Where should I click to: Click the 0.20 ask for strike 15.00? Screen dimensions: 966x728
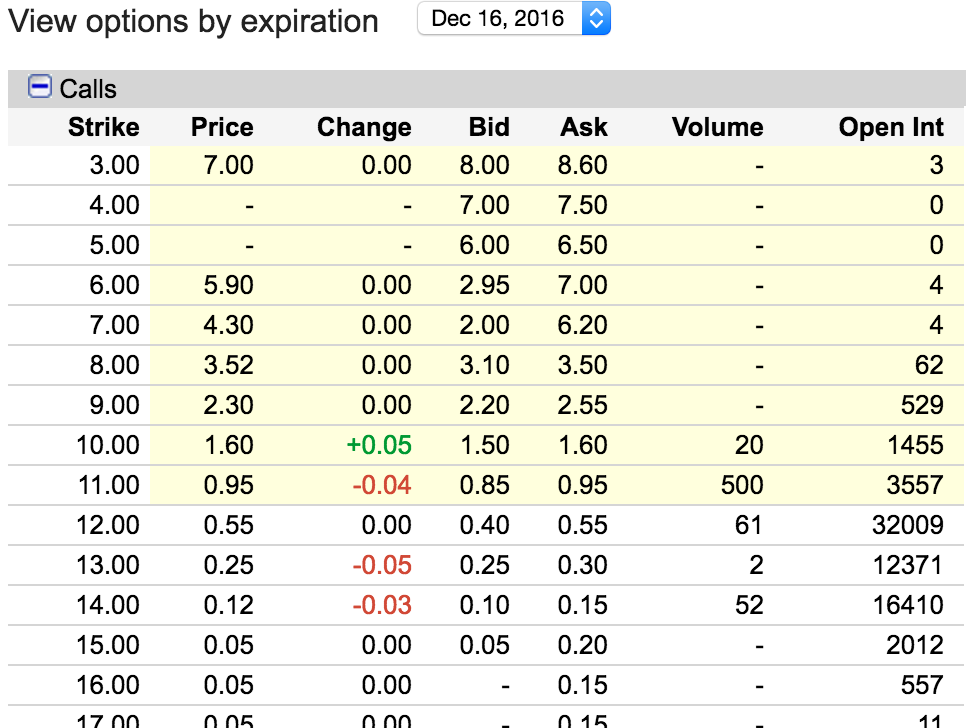(582, 645)
